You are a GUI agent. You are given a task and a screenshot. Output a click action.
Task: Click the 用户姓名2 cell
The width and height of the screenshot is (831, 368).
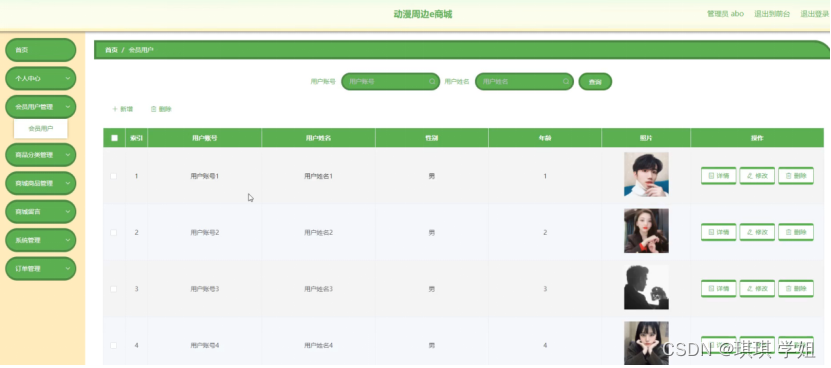click(x=319, y=232)
